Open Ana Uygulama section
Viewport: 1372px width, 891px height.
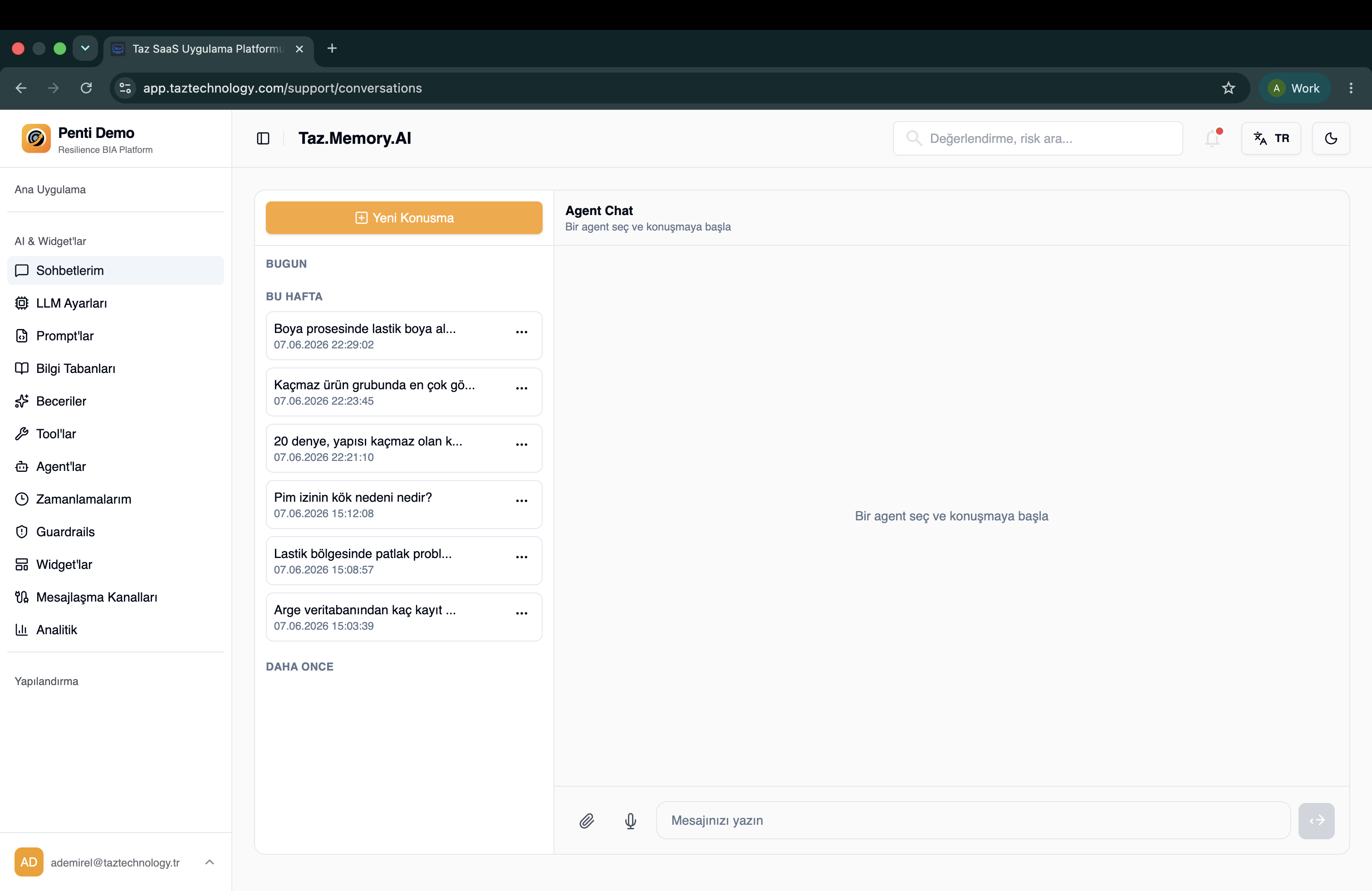point(50,190)
